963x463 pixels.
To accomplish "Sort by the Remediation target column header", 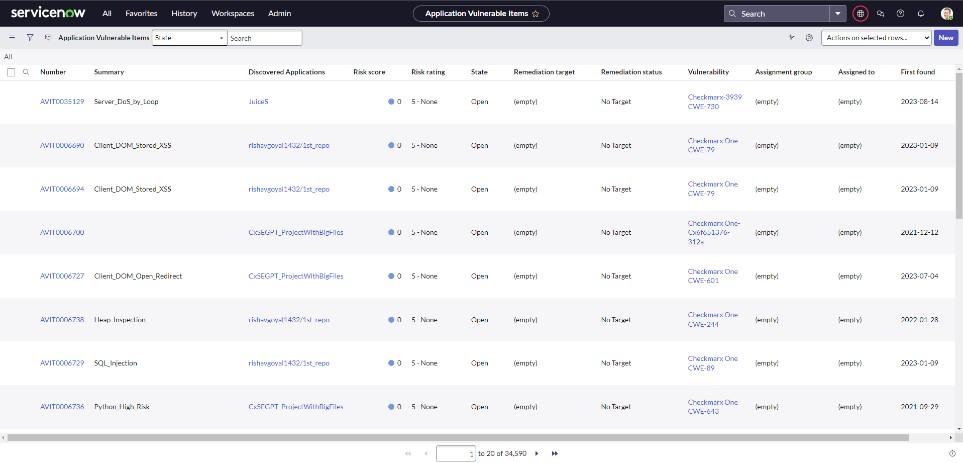I will (544, 72).
